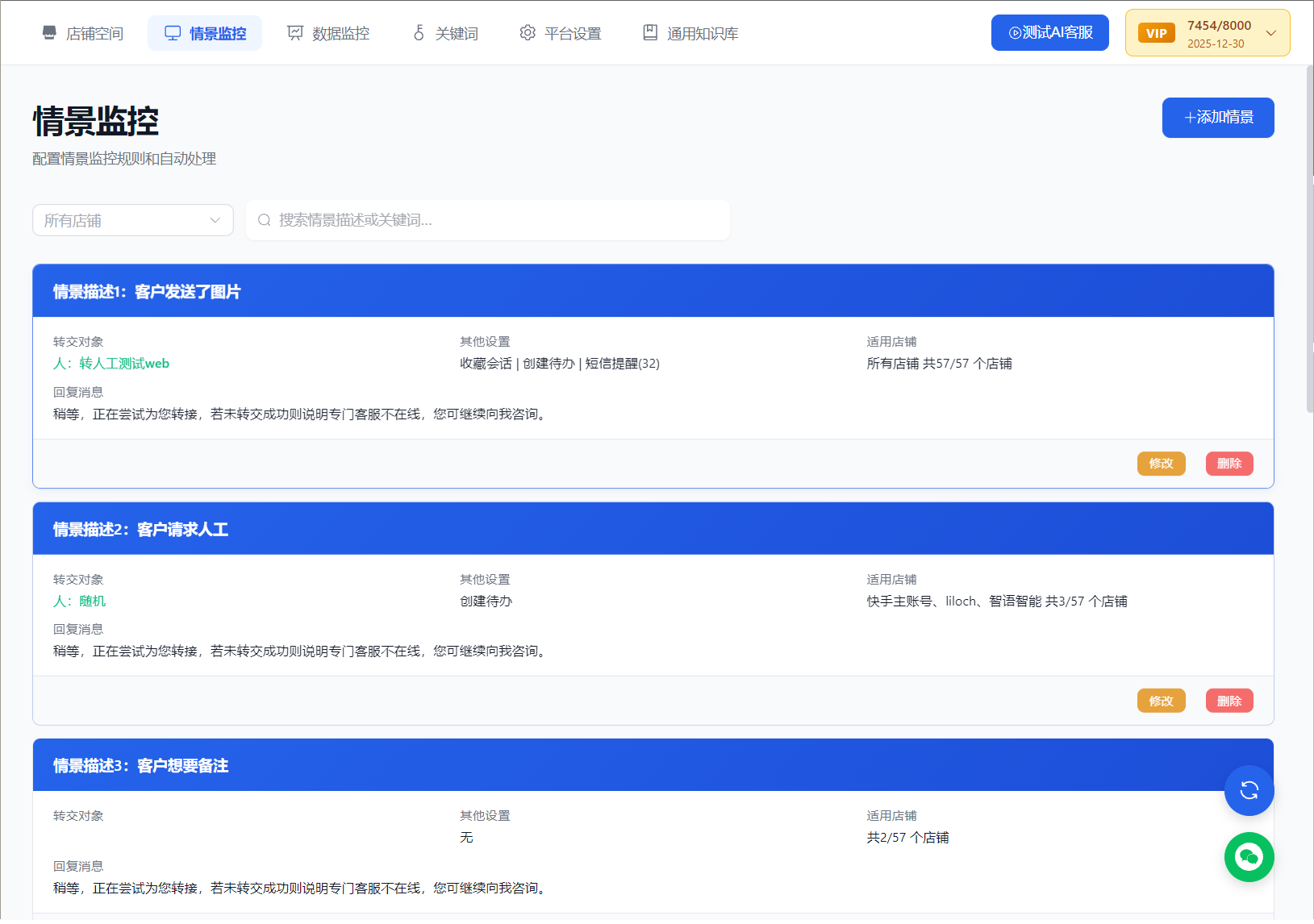
Task: Collapse the 所有店铺 dropdown chevron
Action: tap(215, 219)
